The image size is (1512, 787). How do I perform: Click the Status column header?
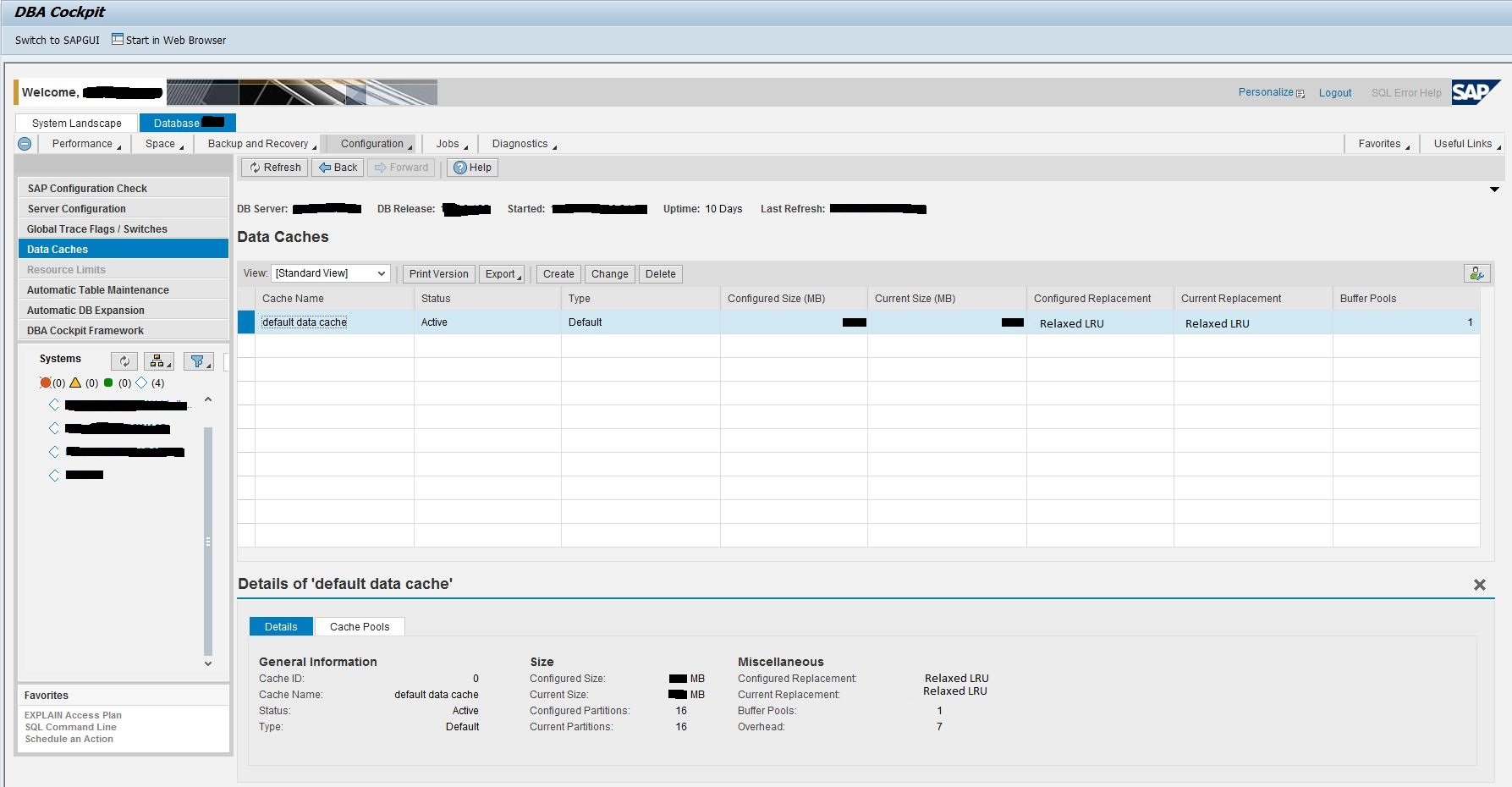tap(487, 299)
